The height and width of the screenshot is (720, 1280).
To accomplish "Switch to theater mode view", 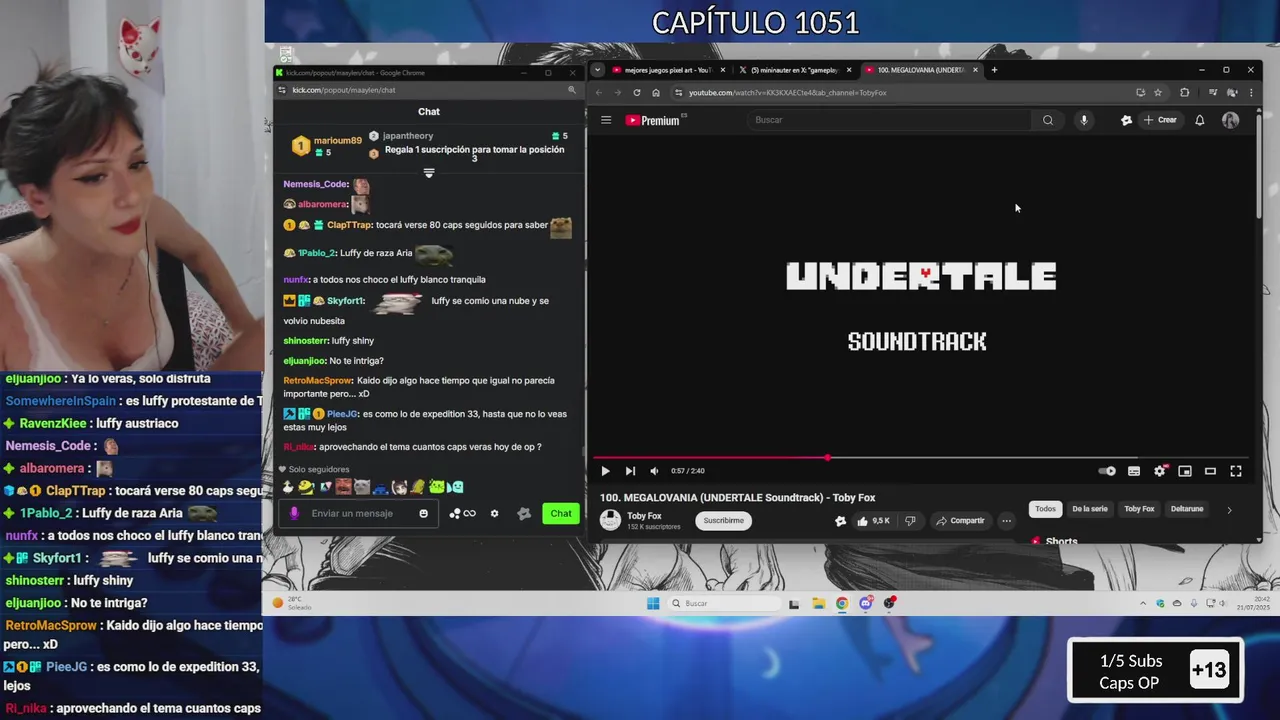I will [1210, 471].
